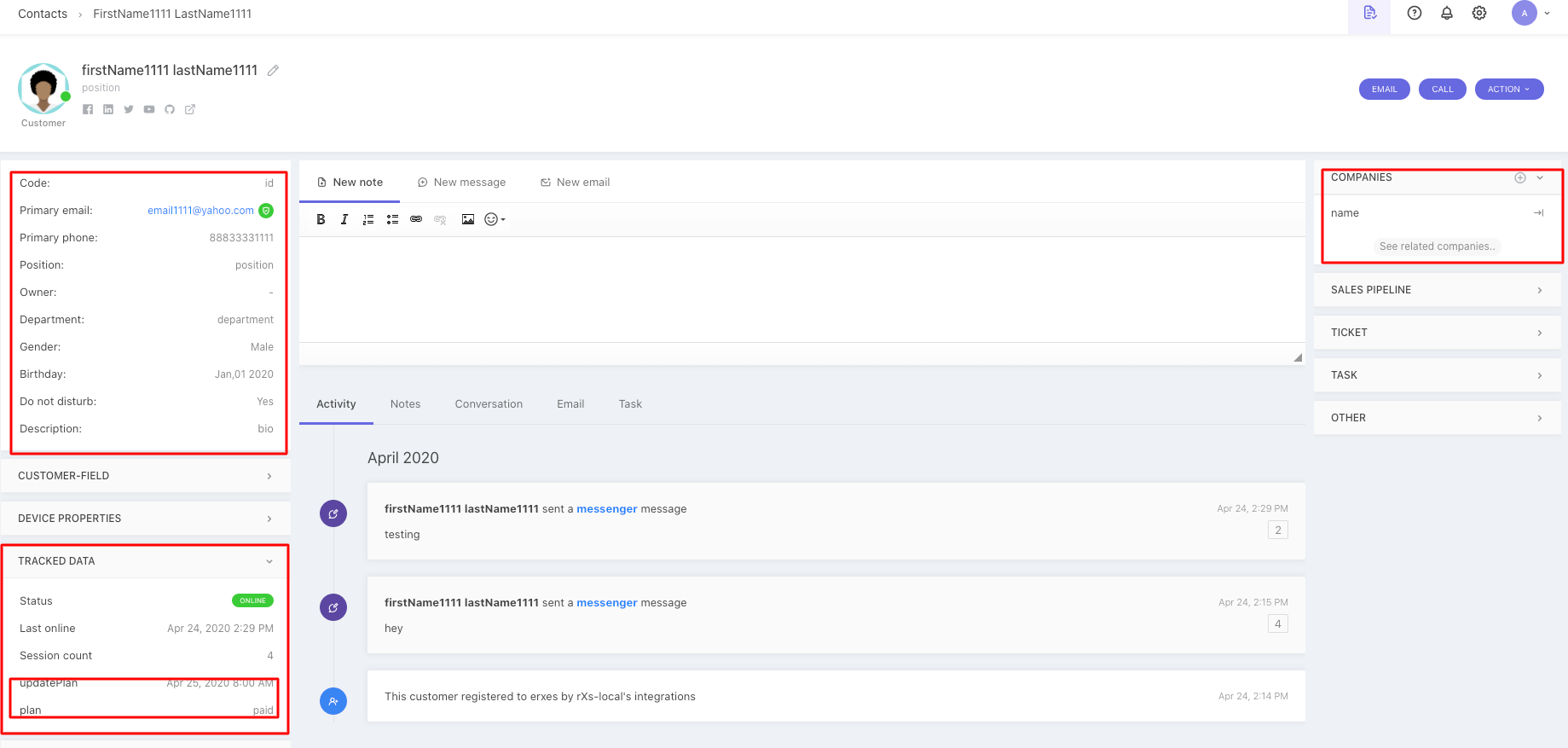Click the CALL button

click(x=1443, y=90)
